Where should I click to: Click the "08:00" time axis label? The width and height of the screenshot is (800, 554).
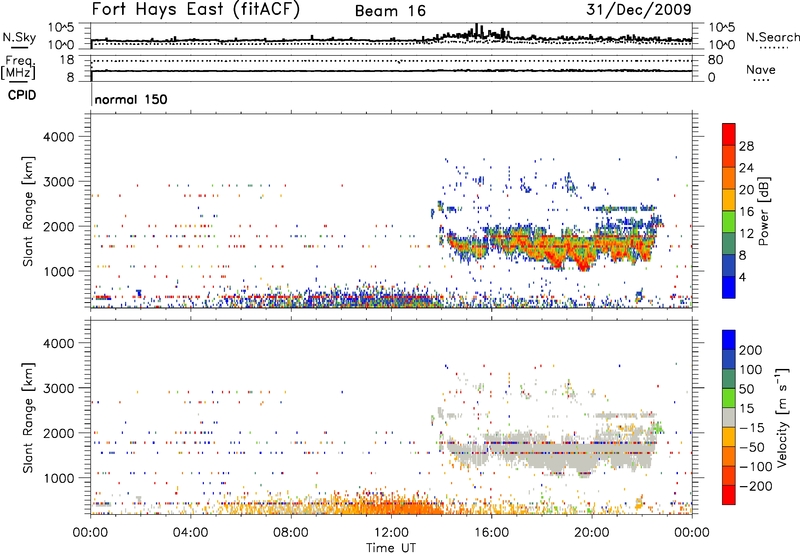tap(291, 533)
